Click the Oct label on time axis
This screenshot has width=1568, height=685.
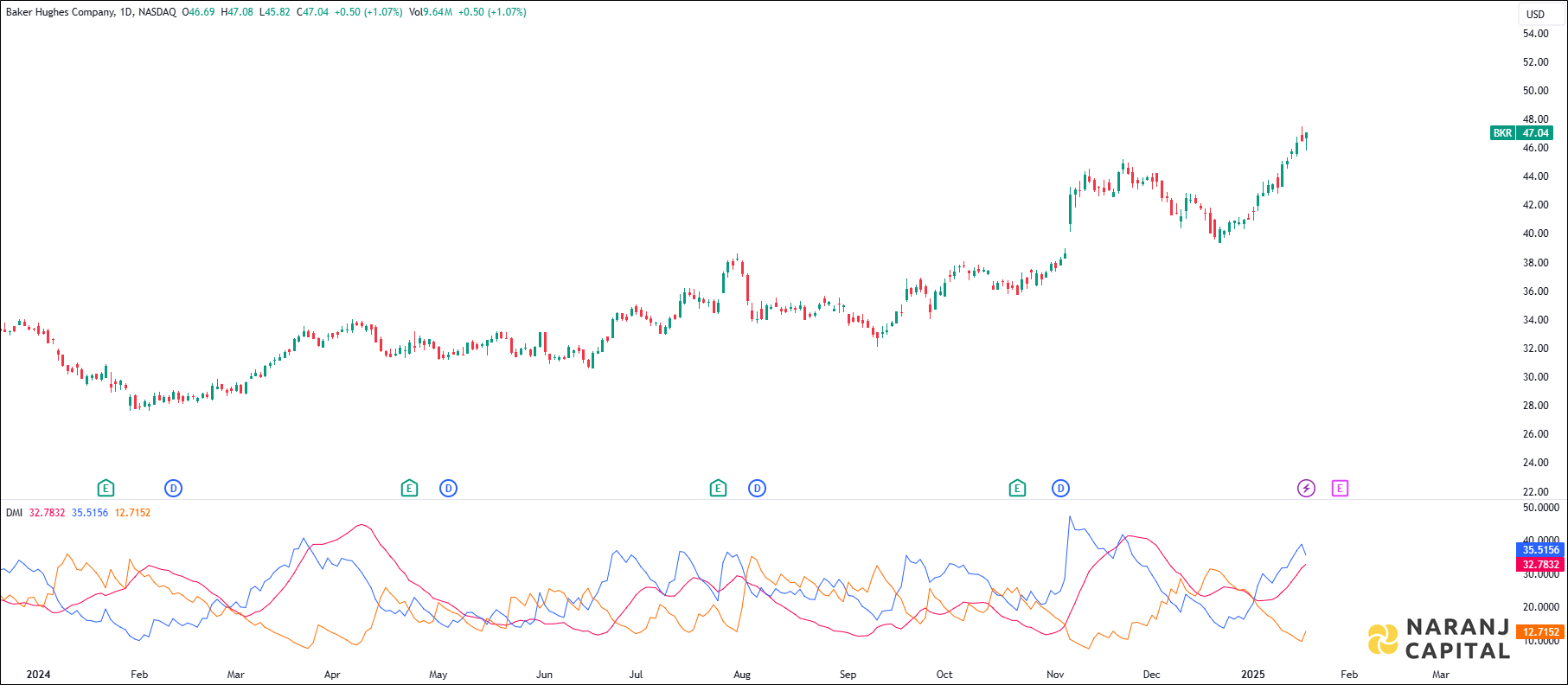(x=944, y=675)
